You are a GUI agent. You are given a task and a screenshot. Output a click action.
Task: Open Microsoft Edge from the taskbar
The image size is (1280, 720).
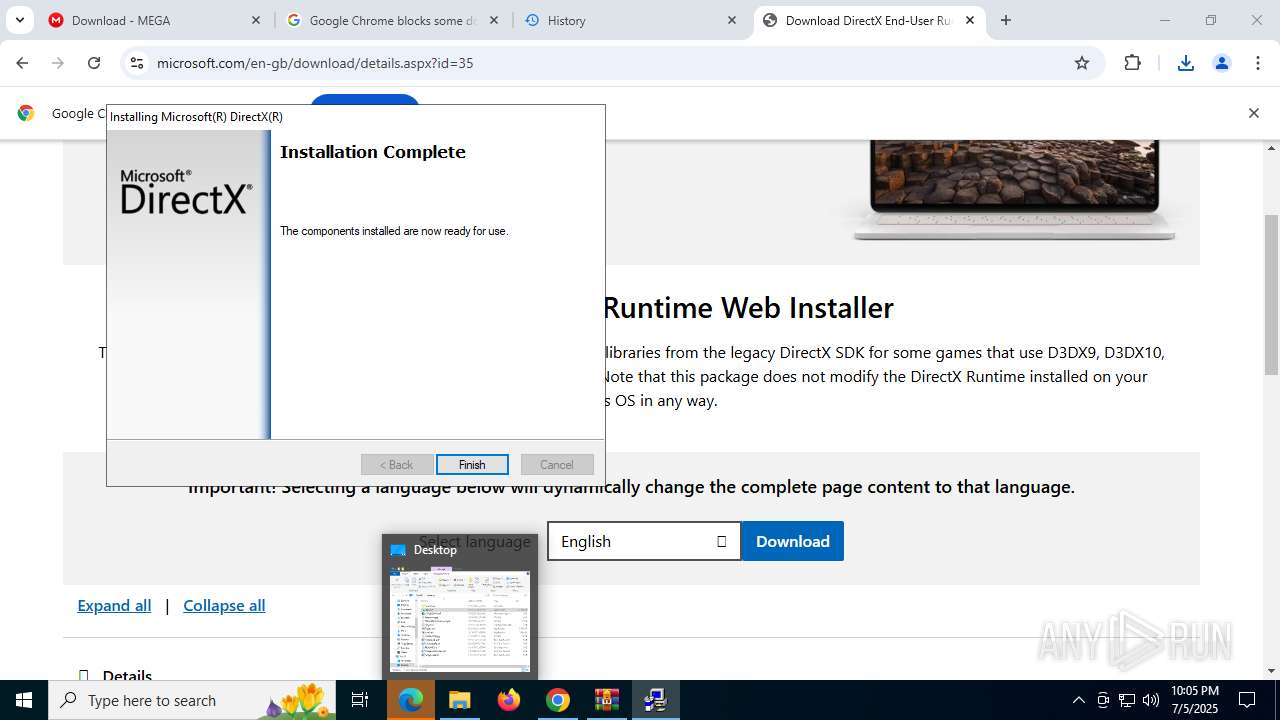(x=411, y=700)
